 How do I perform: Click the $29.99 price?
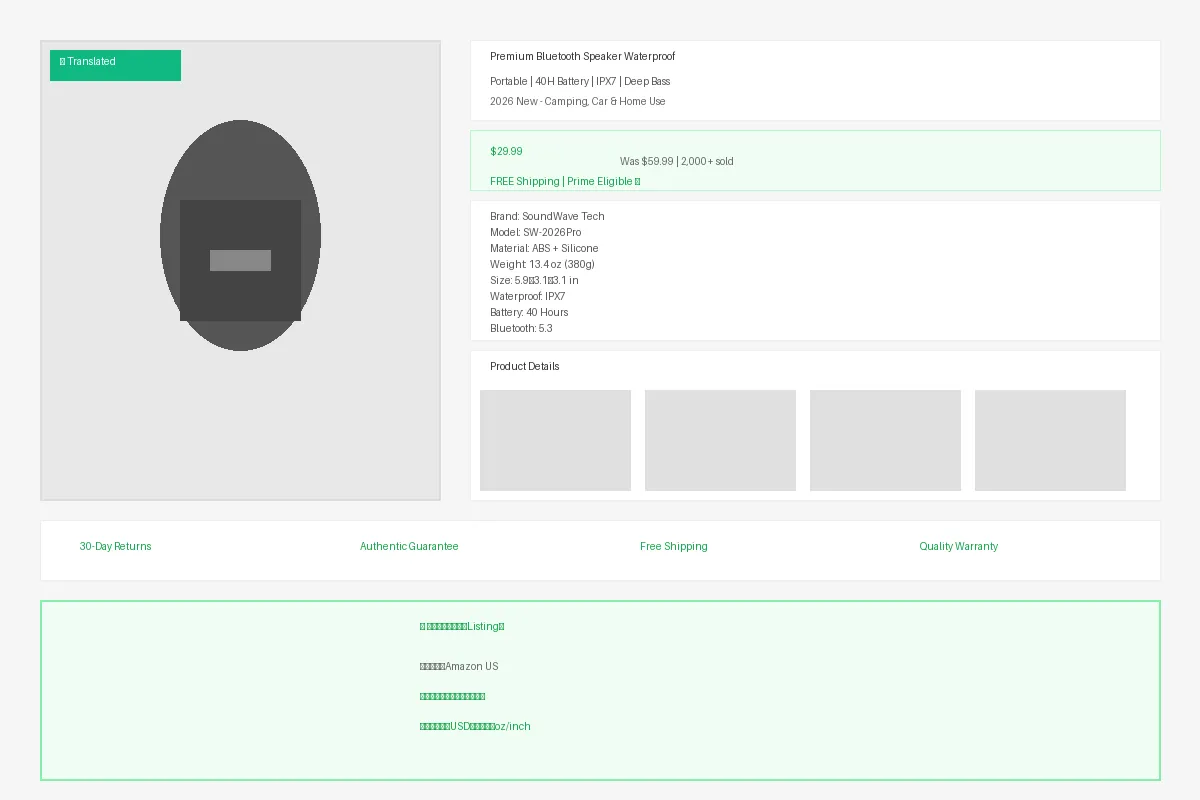[506, 151]
